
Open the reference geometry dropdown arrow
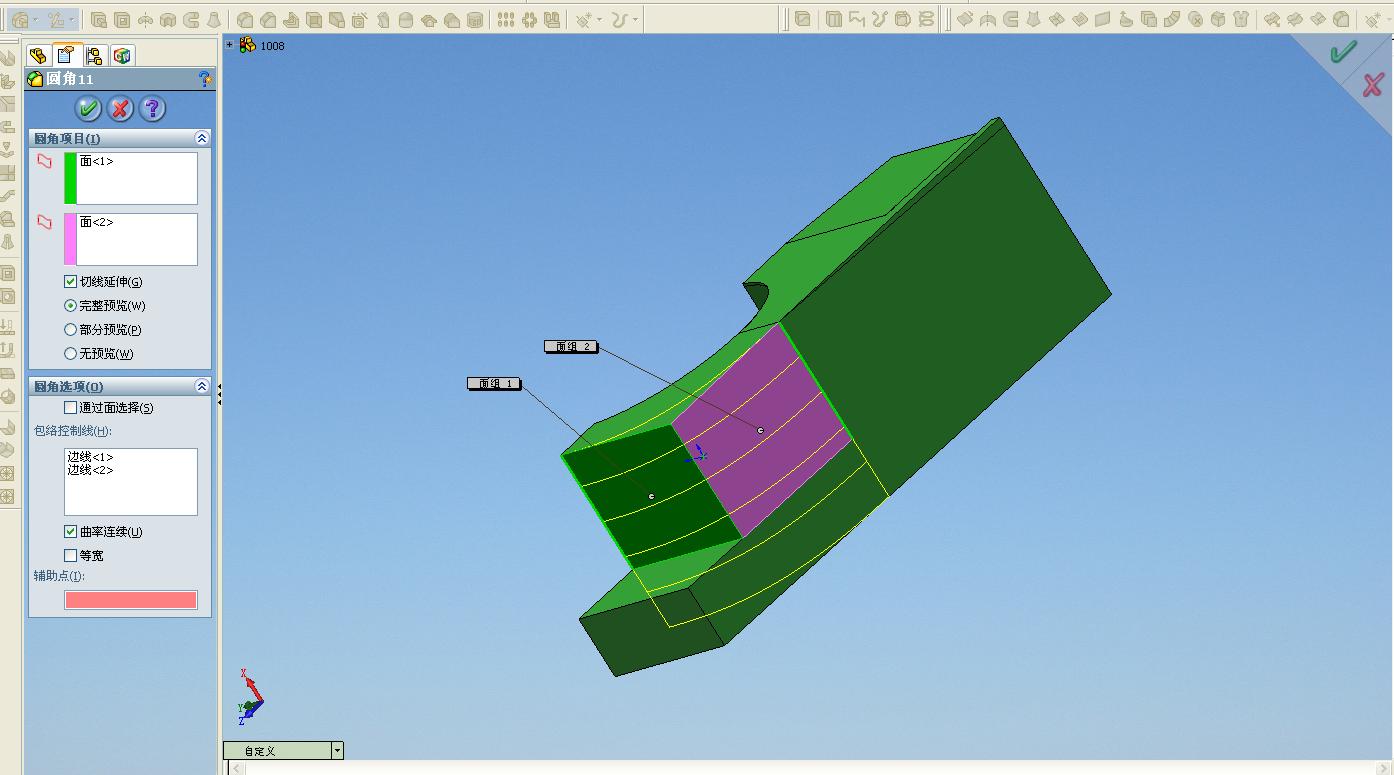click(x=600, y=20)
